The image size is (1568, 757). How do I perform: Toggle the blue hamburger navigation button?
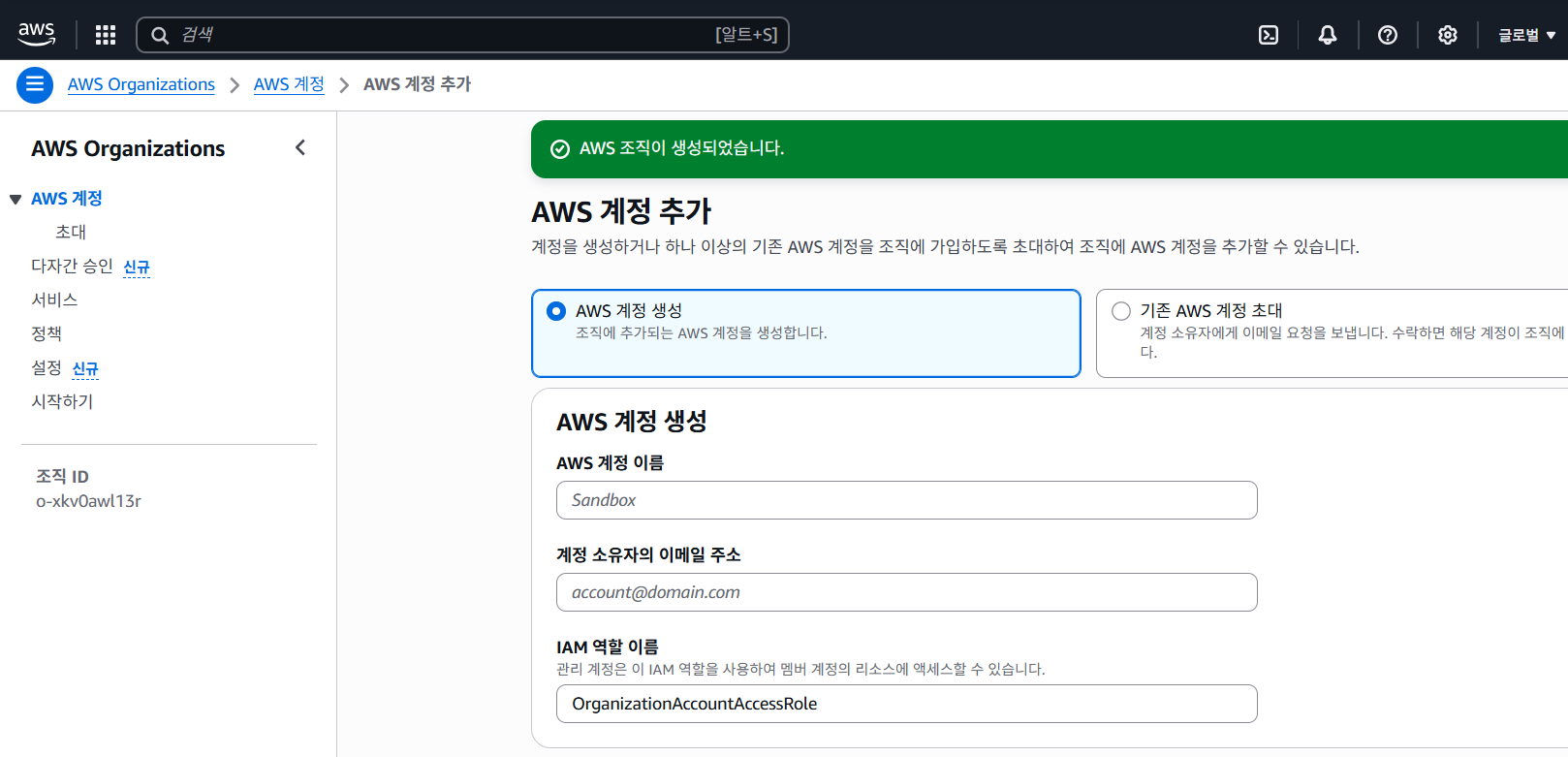coord(35,84)
